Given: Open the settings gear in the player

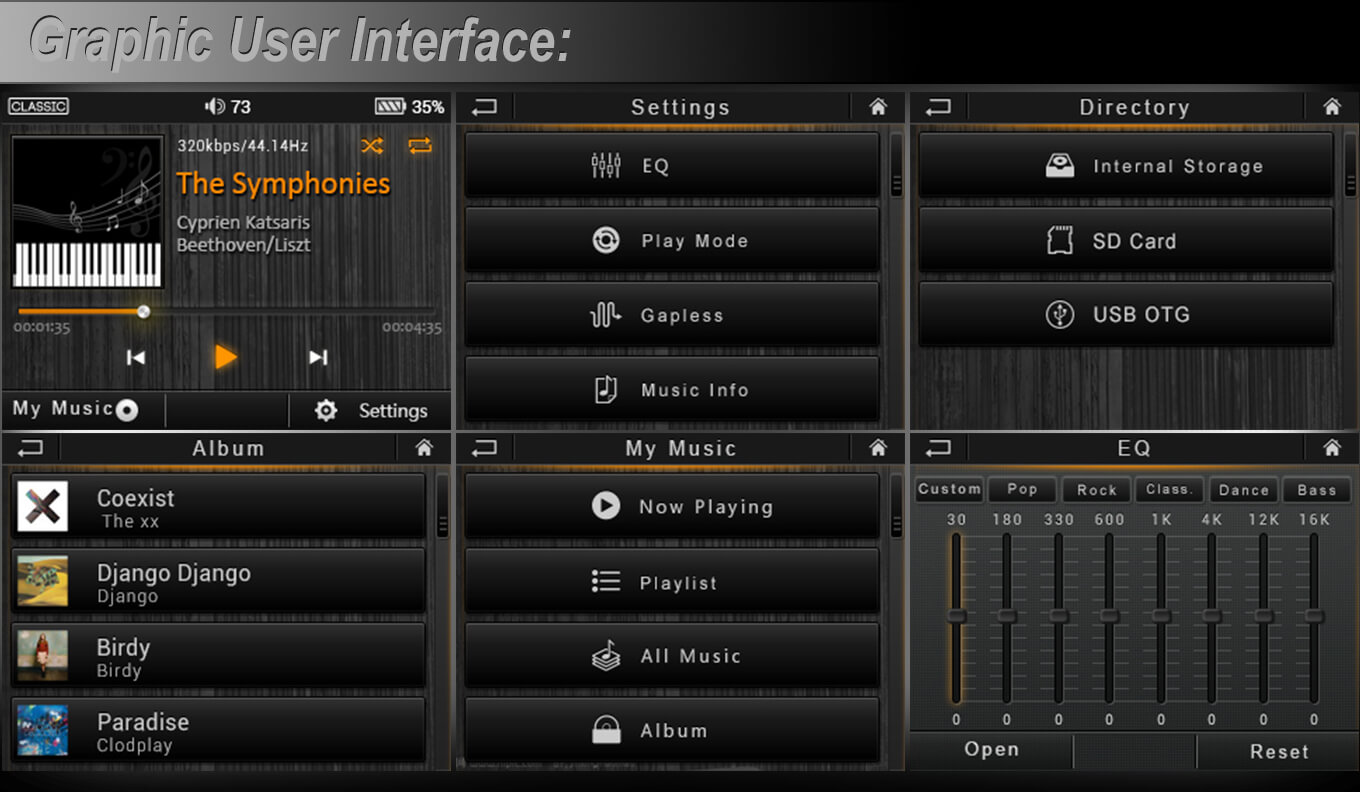Looking at the screenshot, I should point(326,410).
